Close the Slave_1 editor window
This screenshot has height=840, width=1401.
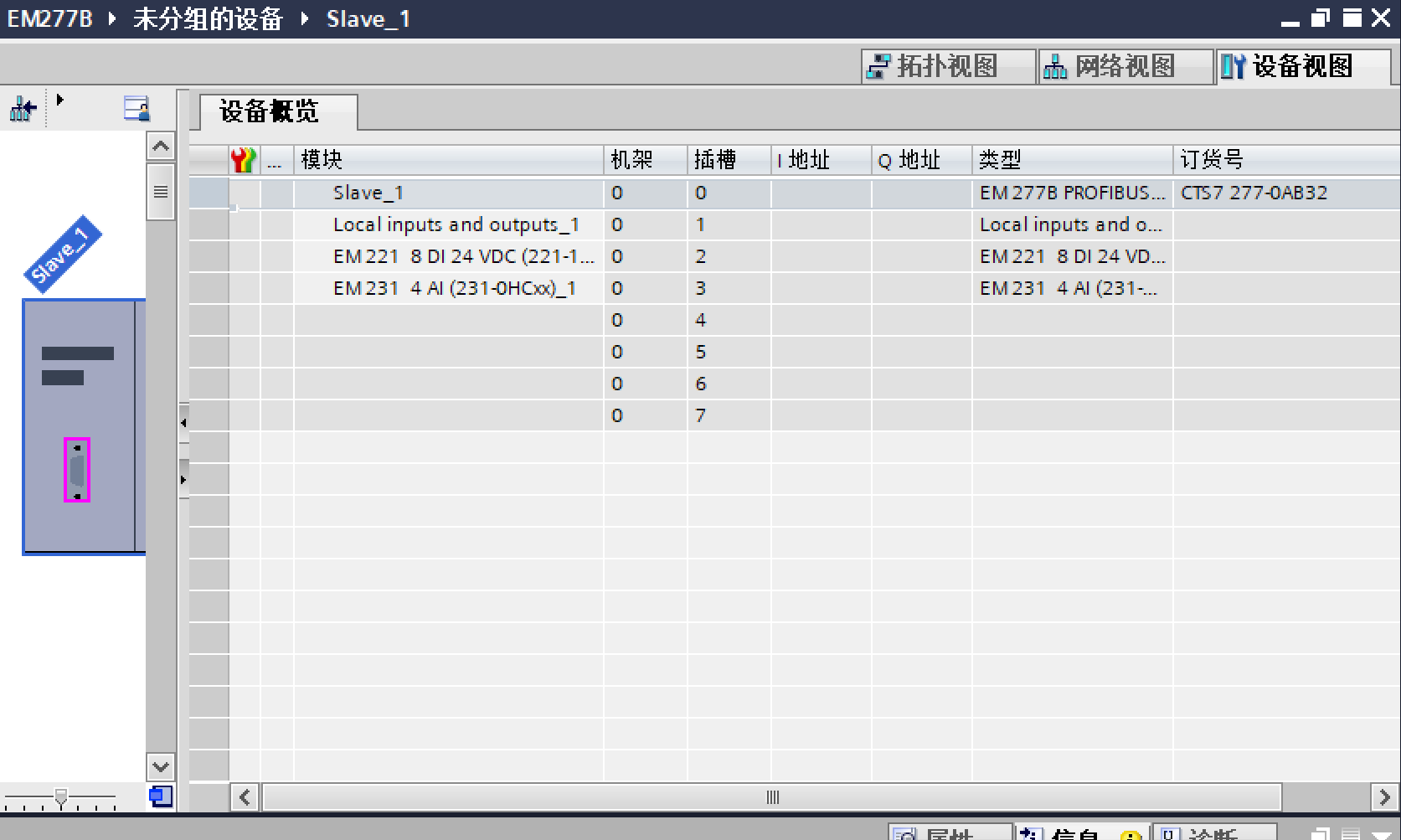tap(1382, 18)
